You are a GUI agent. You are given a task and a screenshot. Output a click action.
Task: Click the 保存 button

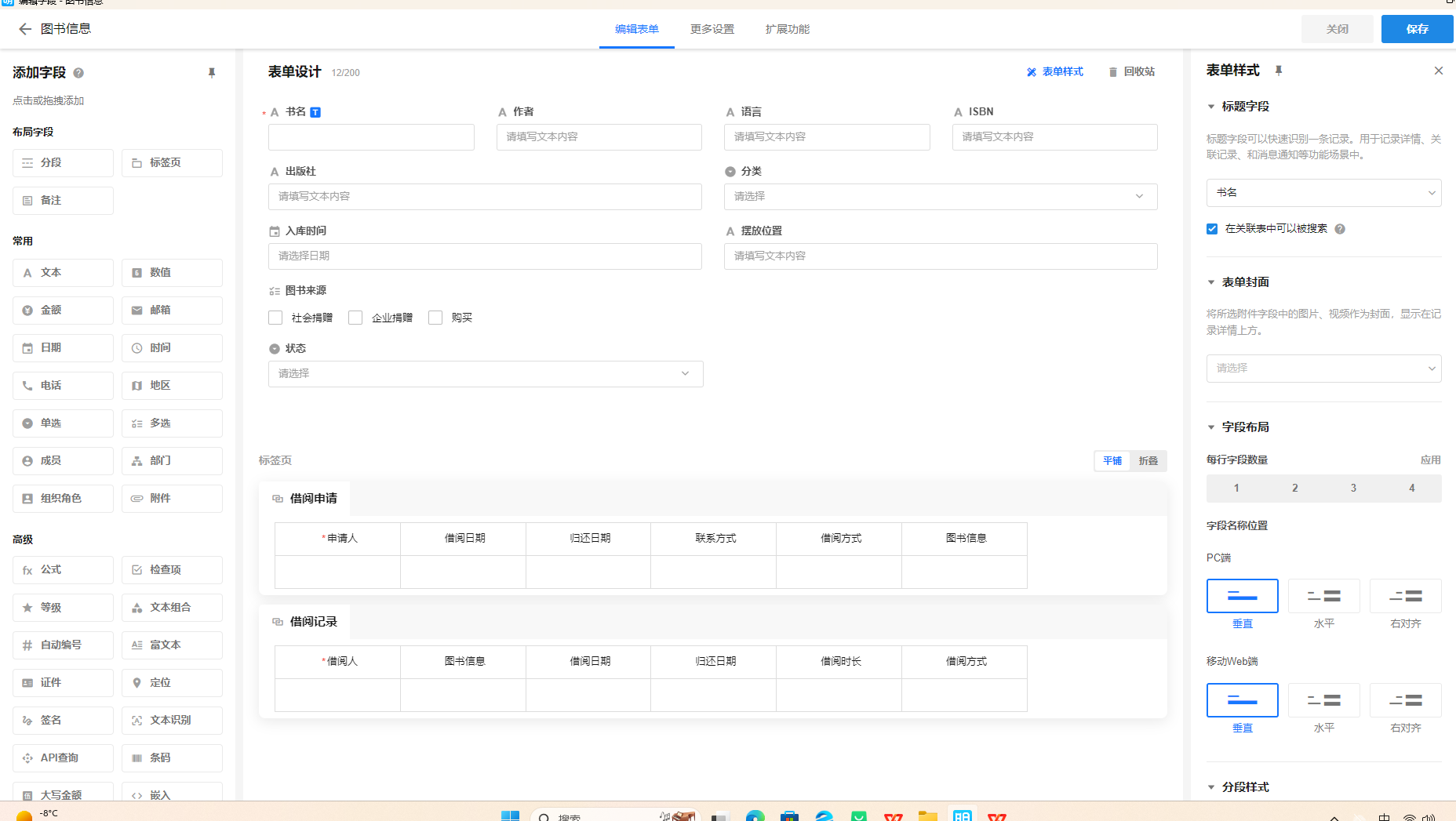point(1417,29)
